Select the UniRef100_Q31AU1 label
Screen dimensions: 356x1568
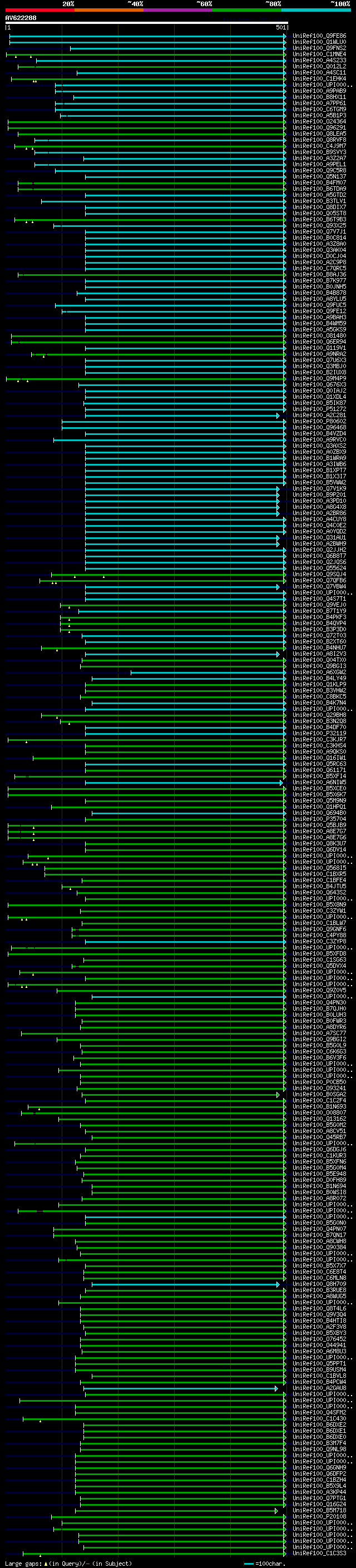pos(319,537)
